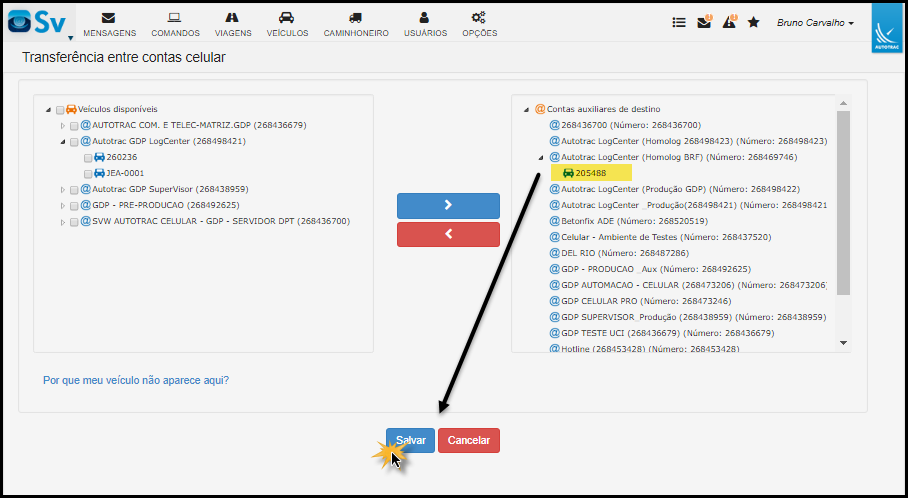Screen dimensions: 908x498
Task: Open the Viagens menu
Action: [x=233, y=25]
